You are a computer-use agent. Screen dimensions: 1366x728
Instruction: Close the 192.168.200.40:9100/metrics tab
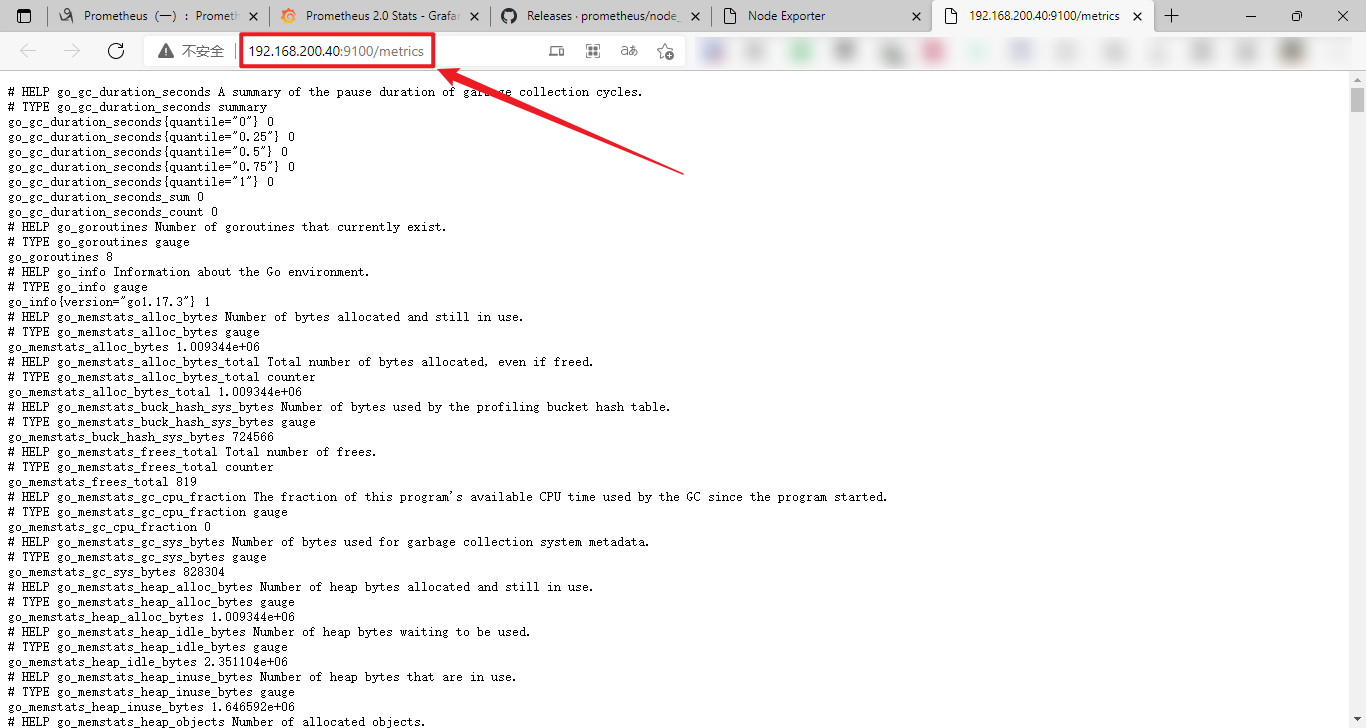[1138, 16]
